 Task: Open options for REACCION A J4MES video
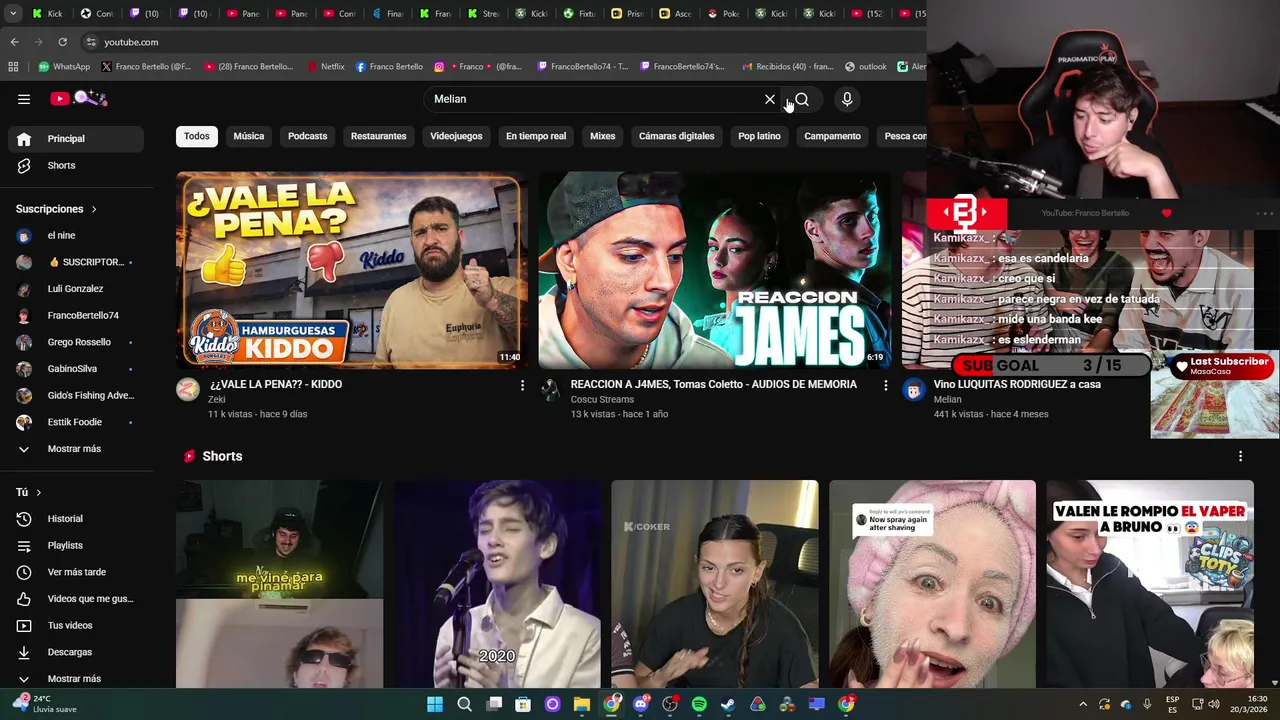885,385
